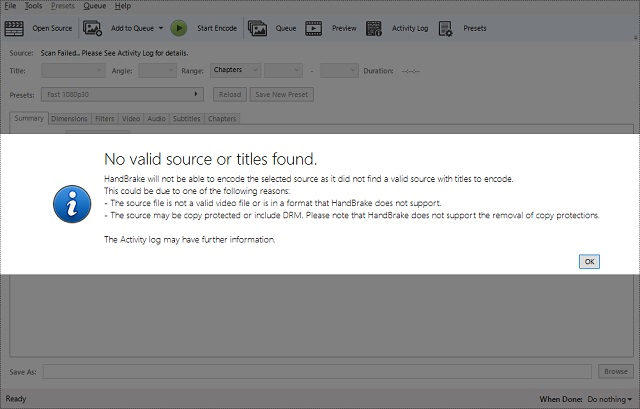Switch to the Video tab
The width and height of the screenshot is (640, 409).
click(x=131, y=119)
